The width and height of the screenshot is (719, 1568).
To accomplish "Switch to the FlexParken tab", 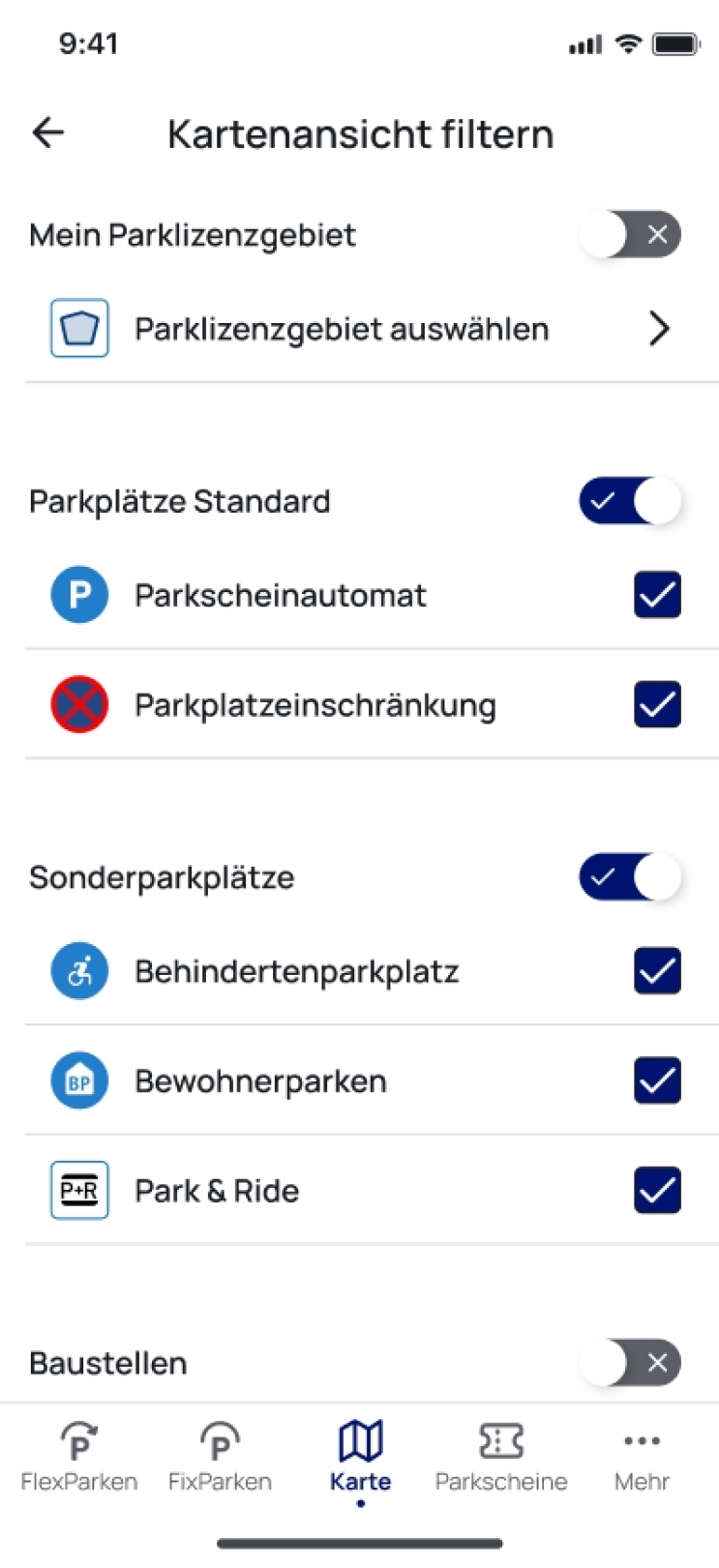I will click(79, 1456).
